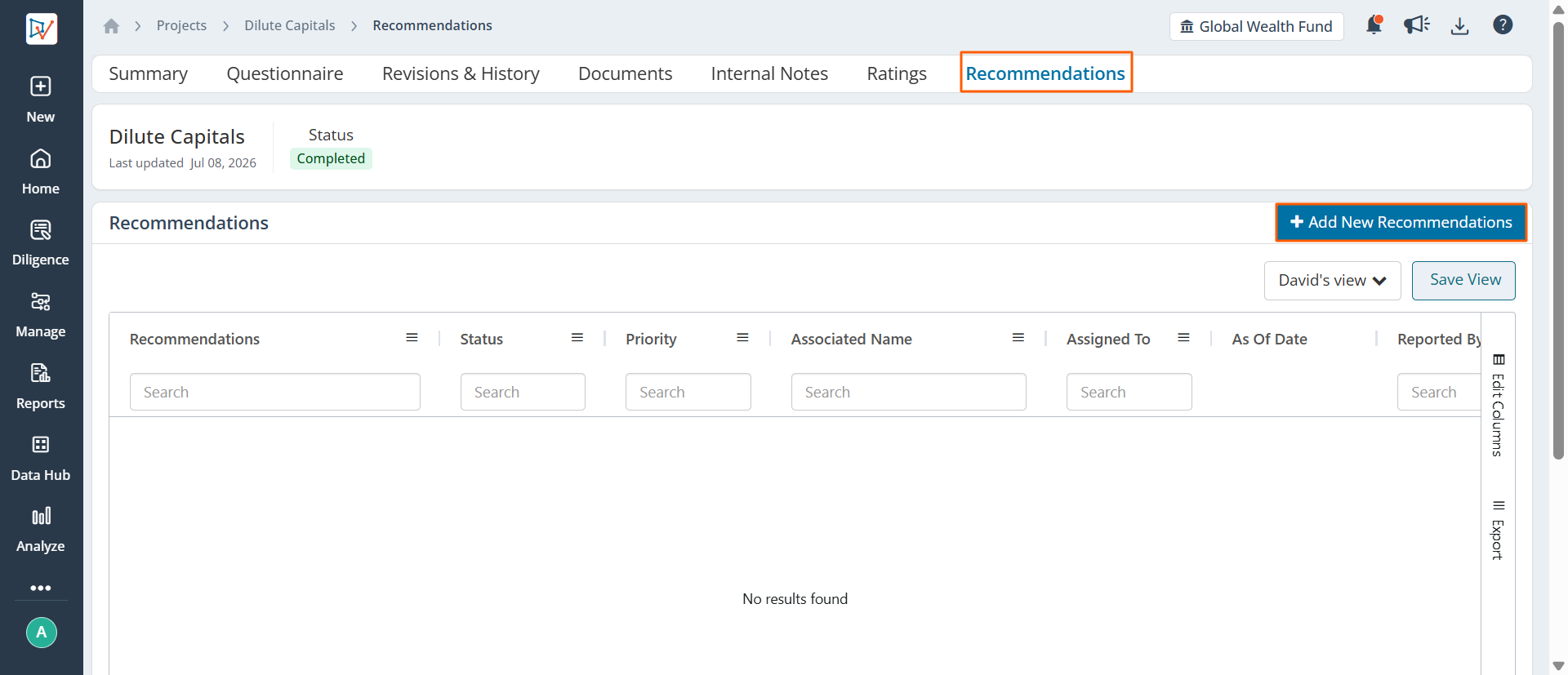
Task: Open the Internal Notes tab
Action: pos(769,73)
